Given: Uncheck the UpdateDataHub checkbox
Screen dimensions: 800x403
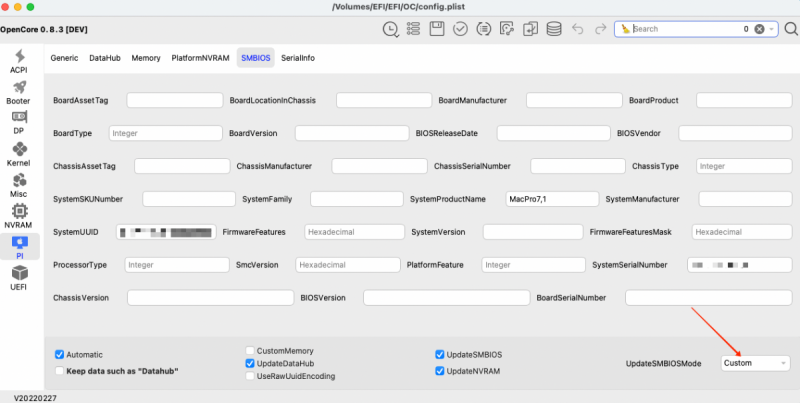Looking at the screenshot, I should [249, 364].
